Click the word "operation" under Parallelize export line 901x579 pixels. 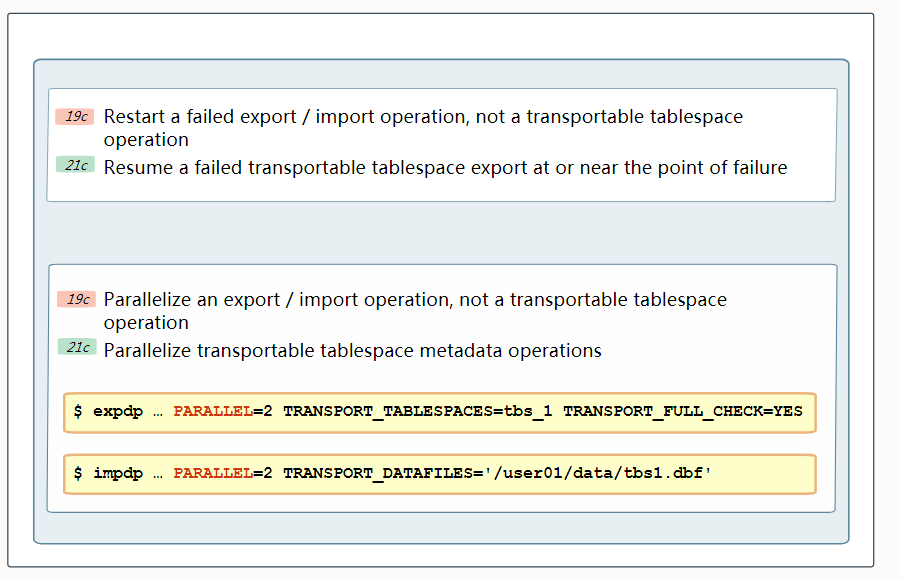point(146,323)
